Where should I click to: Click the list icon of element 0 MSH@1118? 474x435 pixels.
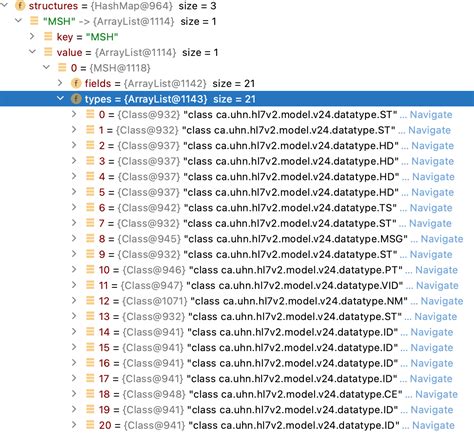point(62,68)
